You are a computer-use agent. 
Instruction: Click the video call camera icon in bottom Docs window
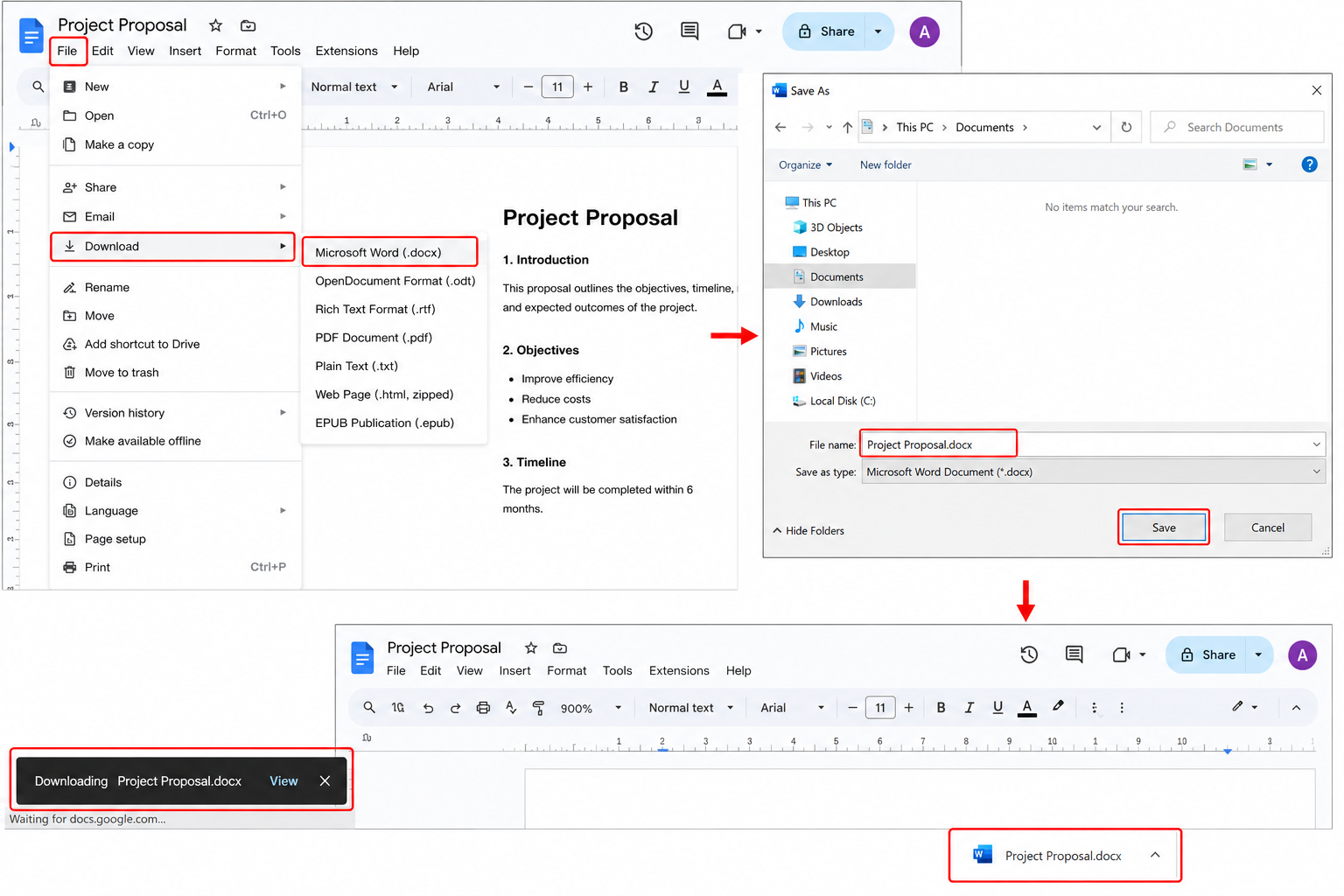tap(1121, 654)
